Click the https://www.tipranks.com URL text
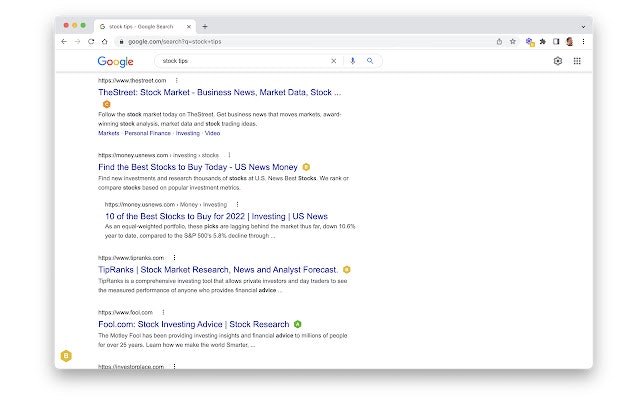640x400 pixels. (131, 258)
